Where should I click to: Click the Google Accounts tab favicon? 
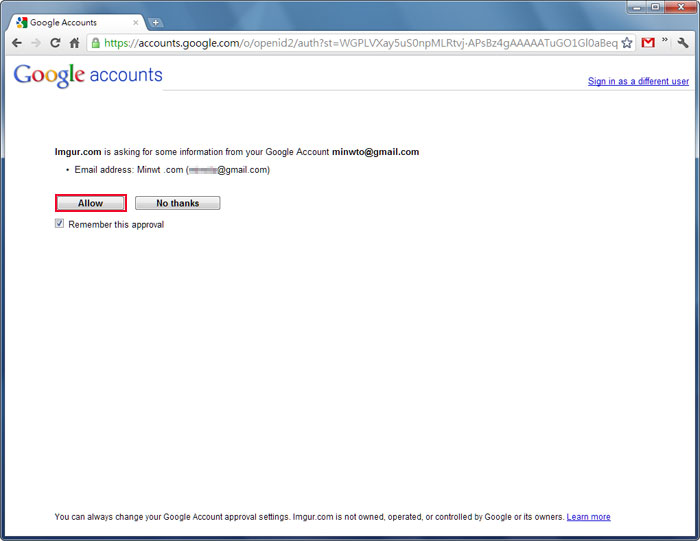coord(21,22)
